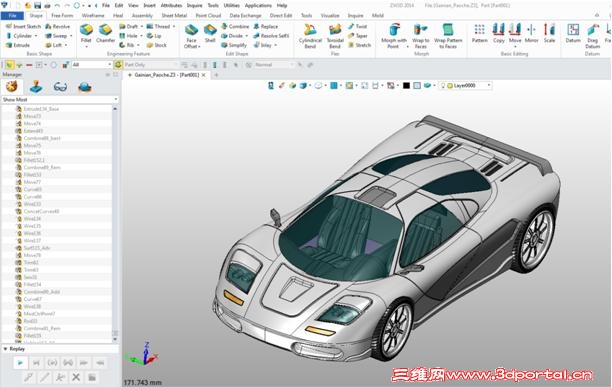This screenshot has height=388, width=612.
Task: Select the Pattern tool
Action: pyautogui.click(x=480, y=34)
